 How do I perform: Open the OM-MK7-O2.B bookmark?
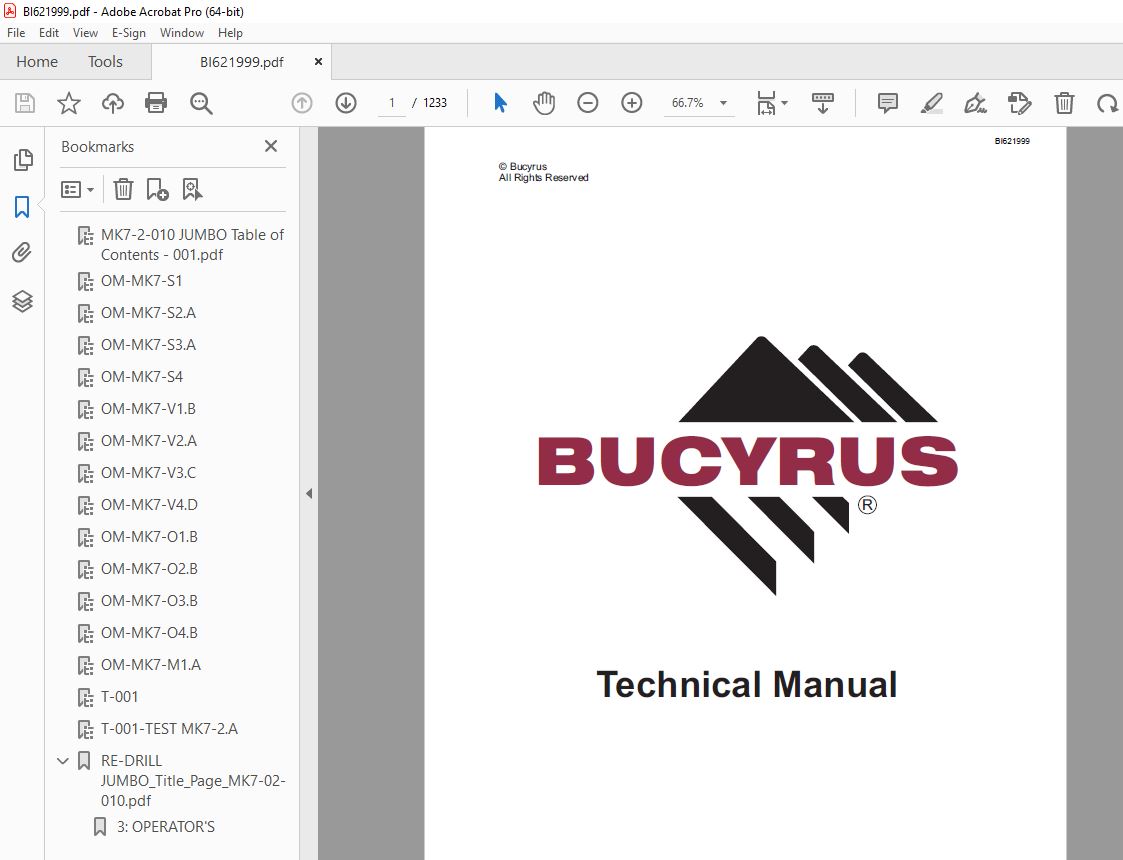point(149,569)
